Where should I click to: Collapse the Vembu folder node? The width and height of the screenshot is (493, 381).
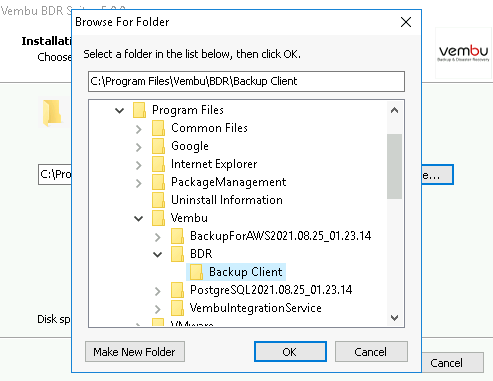138,219
